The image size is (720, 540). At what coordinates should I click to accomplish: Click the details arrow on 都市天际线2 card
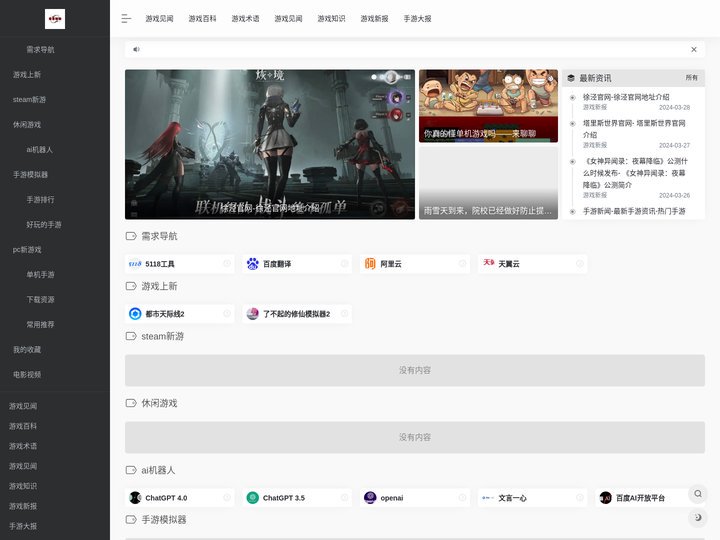pyautogui.click(x=227, y=313)
